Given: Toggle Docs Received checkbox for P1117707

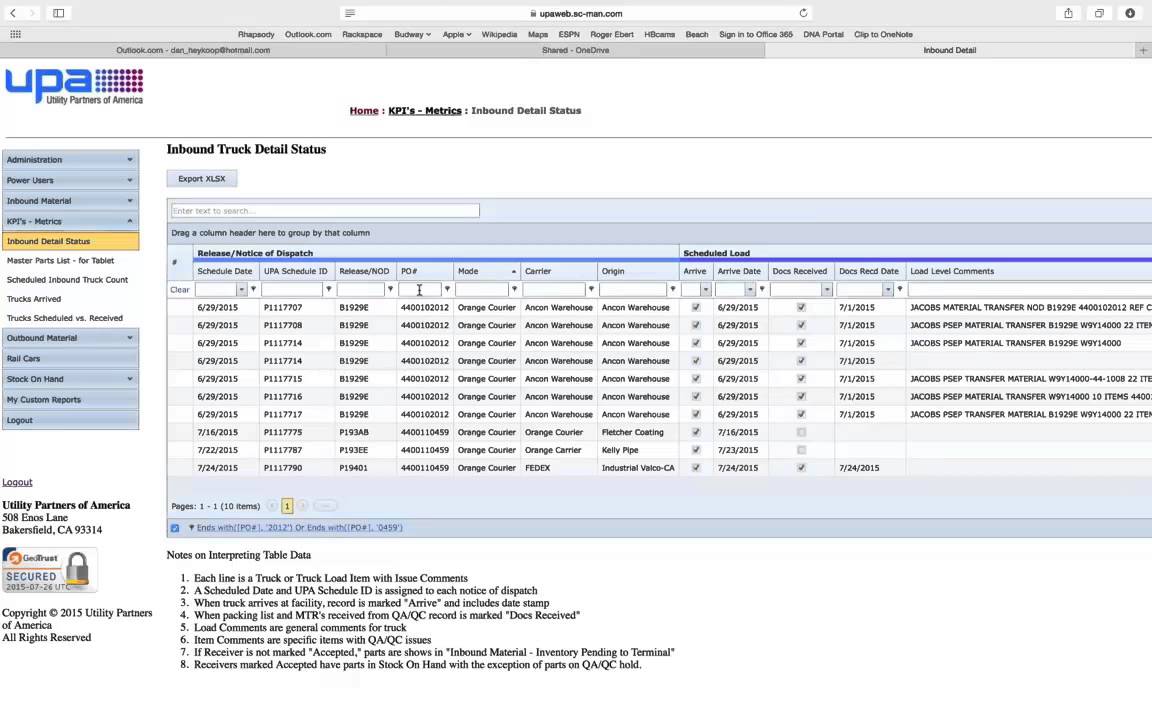Looking at the screenshot, I should (x=801, y=308).
